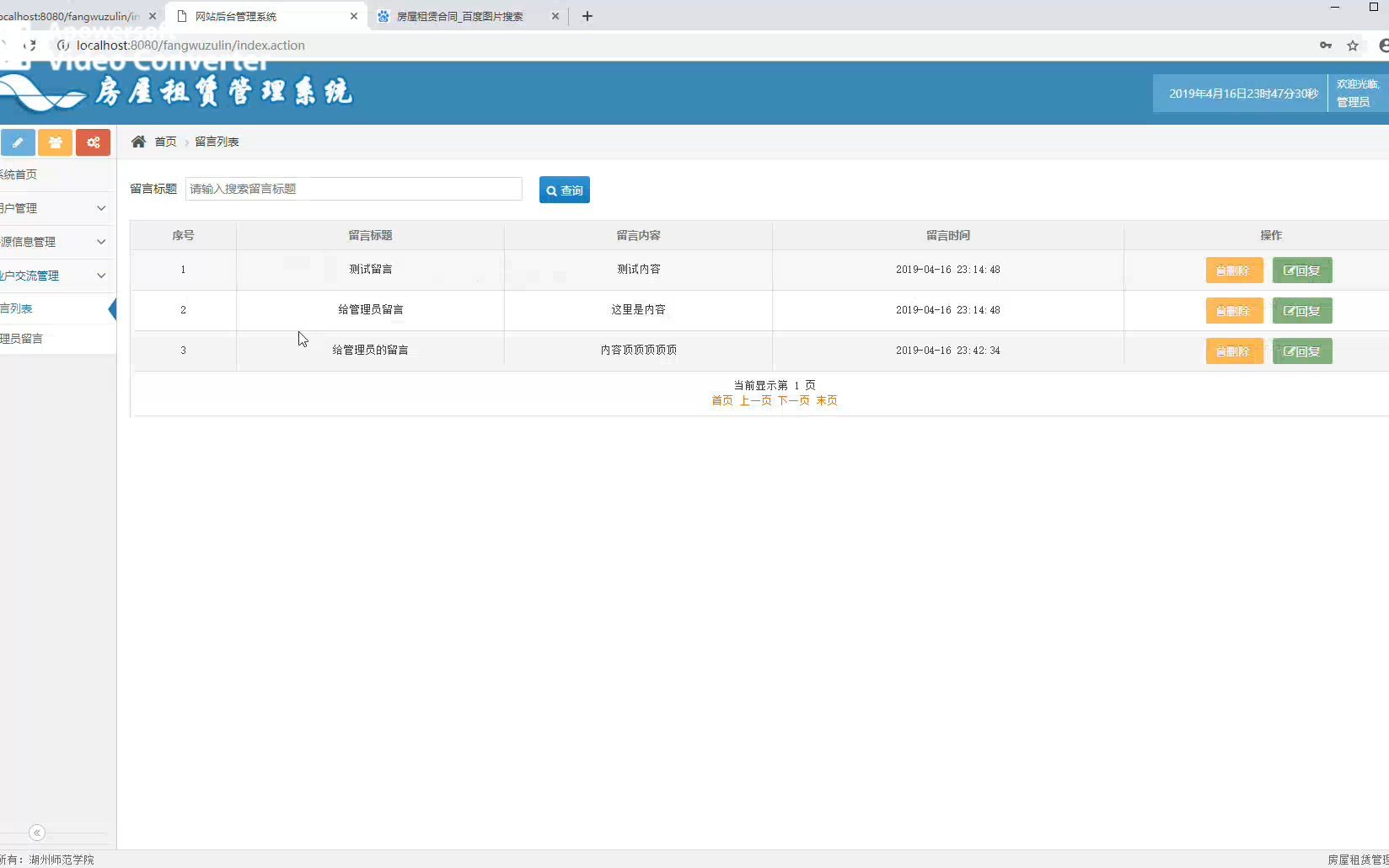Open a new browser tab
The height and width of the screenshot is (868, 1389).
(587, 16)
